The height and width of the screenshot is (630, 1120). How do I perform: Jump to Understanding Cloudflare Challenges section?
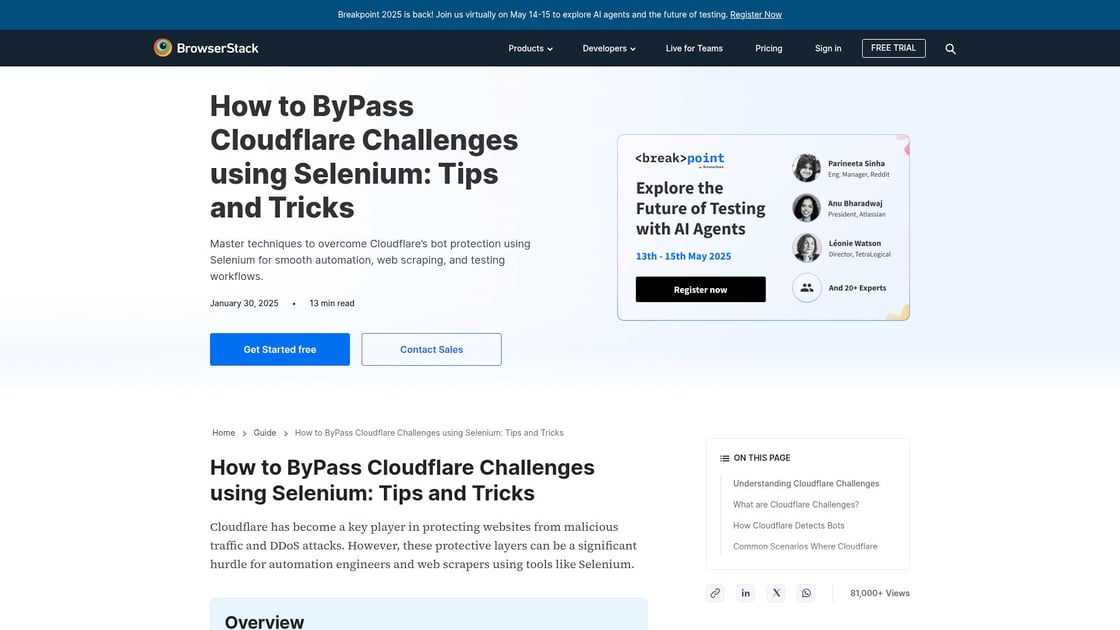[806, 484]
